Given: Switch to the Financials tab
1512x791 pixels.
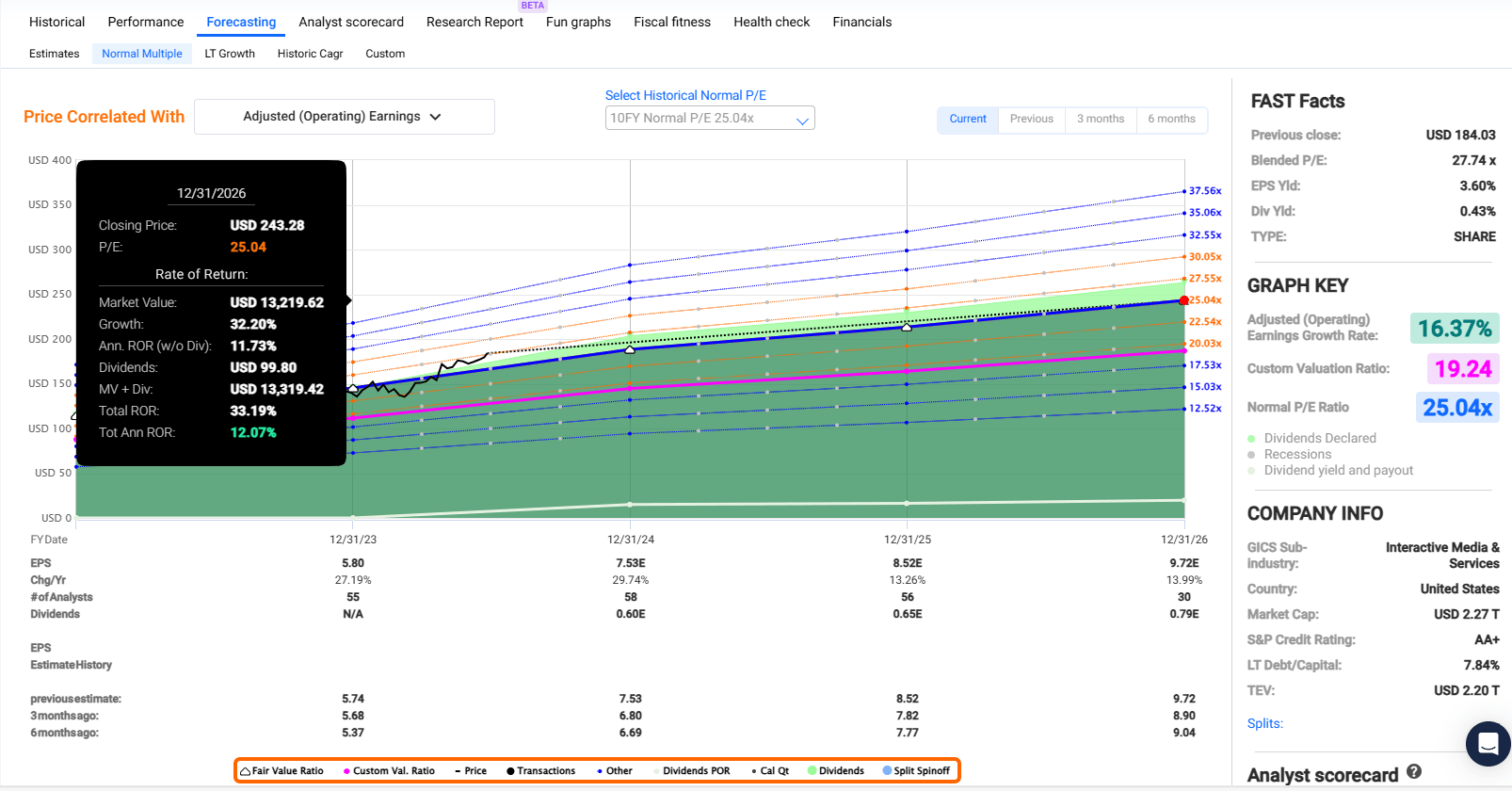Looking at the screenshot, I should click(x=861, y=22).
